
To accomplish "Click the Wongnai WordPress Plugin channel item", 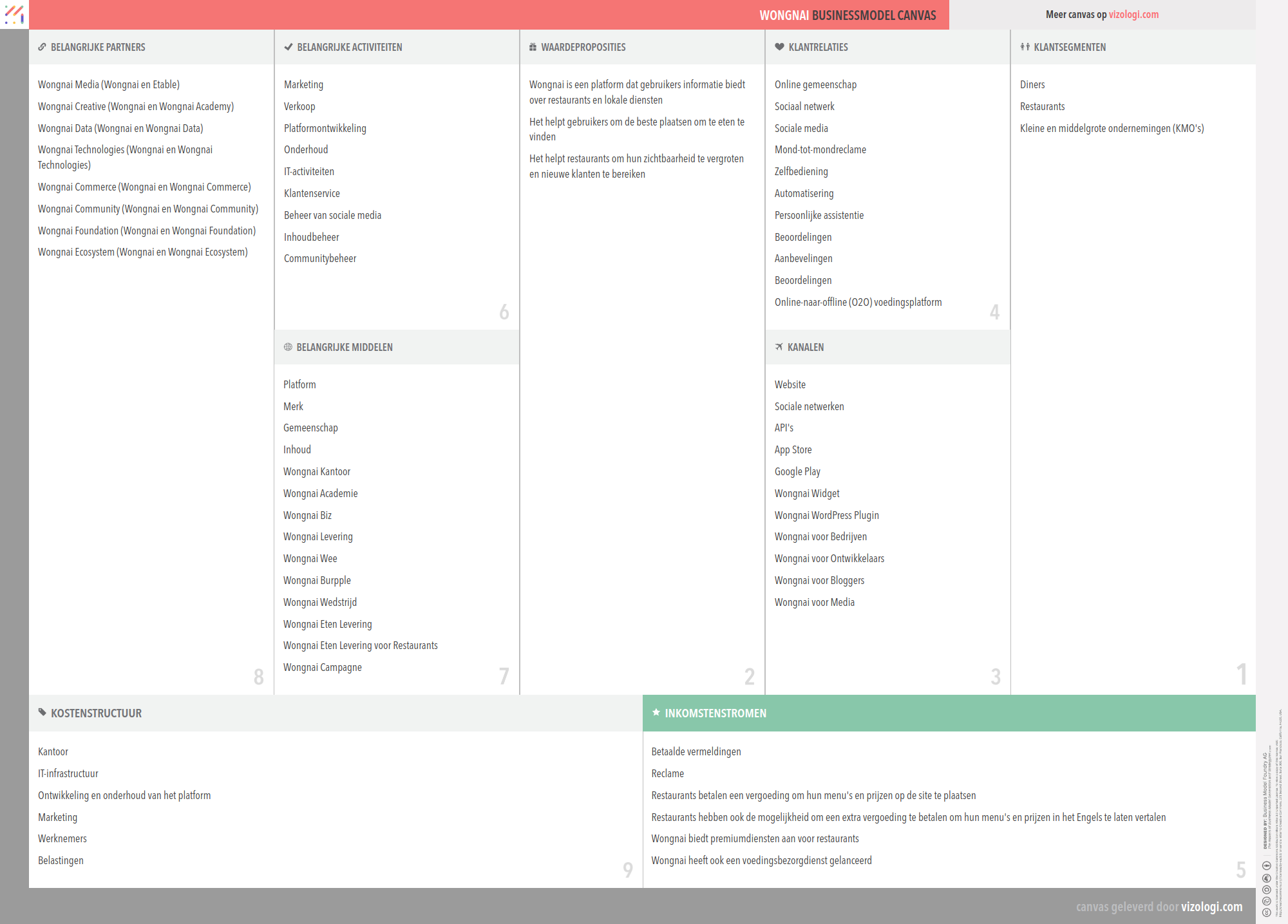I will (x=826, y=515).
